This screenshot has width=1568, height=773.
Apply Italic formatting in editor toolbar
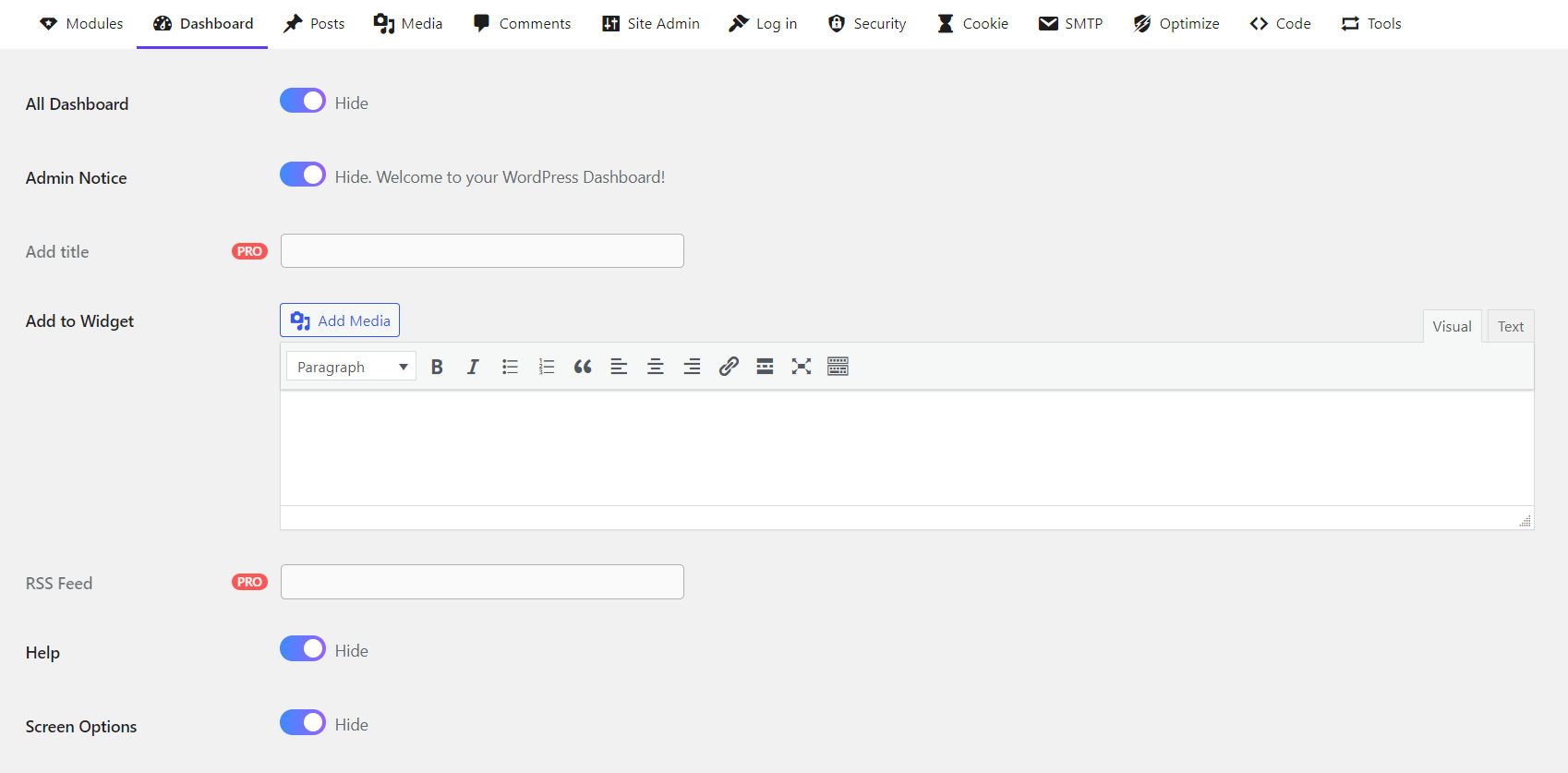point(473,367)
